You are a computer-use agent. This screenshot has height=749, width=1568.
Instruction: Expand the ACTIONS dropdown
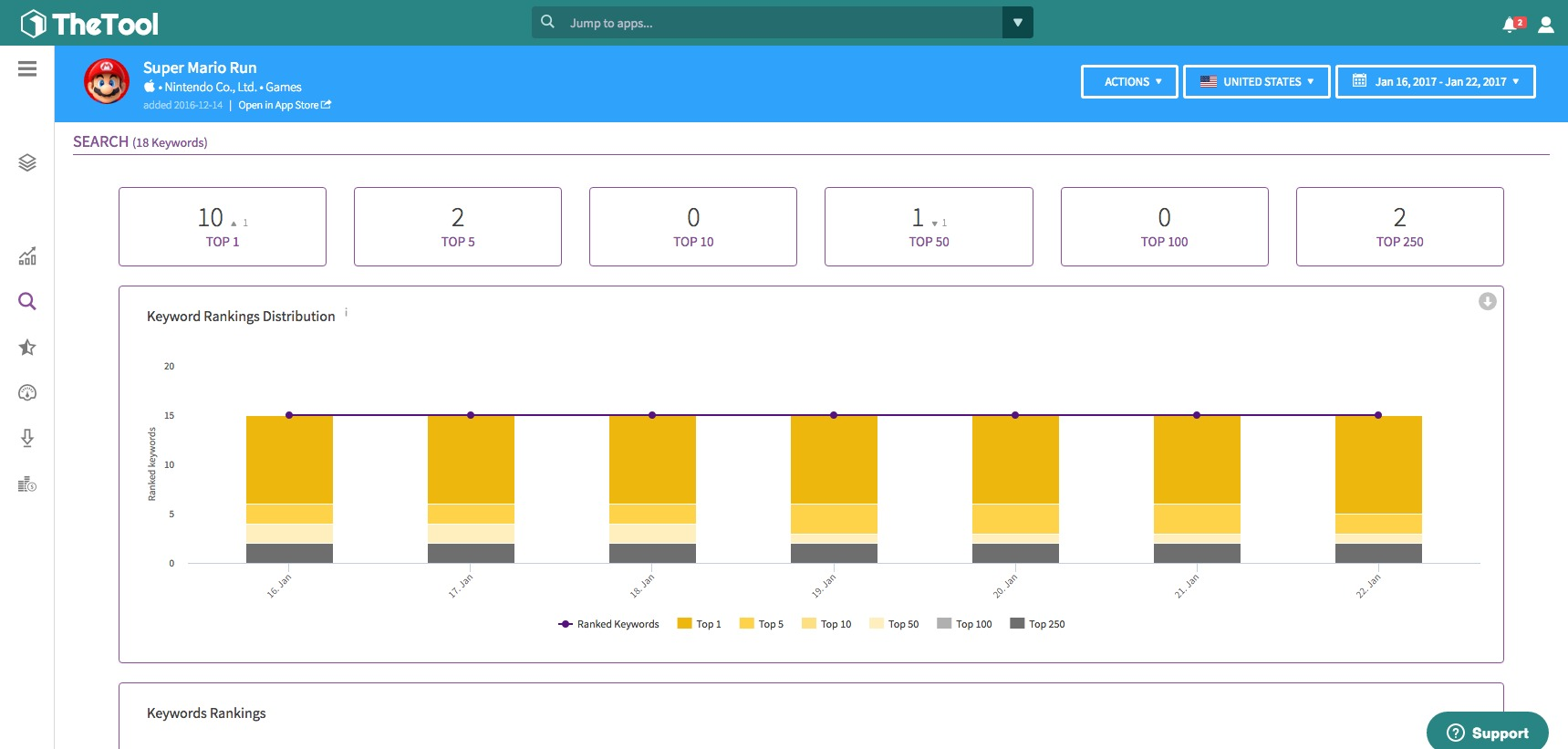[x=1129, y=81]
